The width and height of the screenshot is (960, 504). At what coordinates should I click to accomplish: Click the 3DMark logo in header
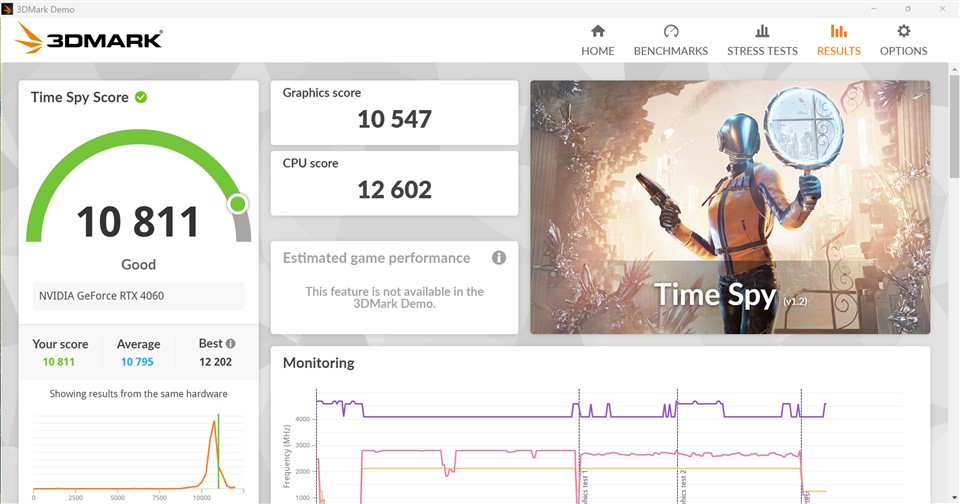[89, 38]
